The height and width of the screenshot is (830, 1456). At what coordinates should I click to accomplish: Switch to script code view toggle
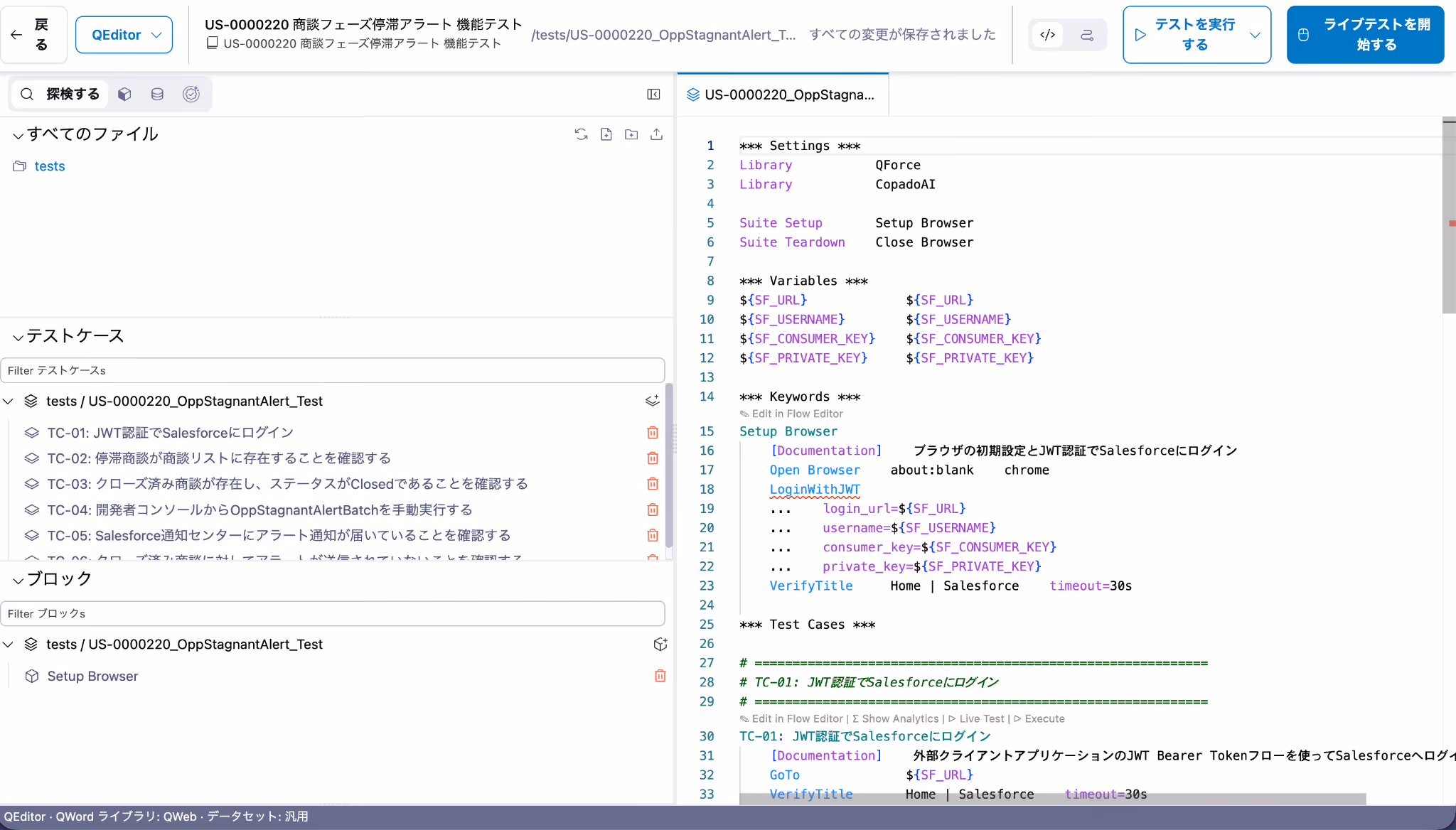1048,35
